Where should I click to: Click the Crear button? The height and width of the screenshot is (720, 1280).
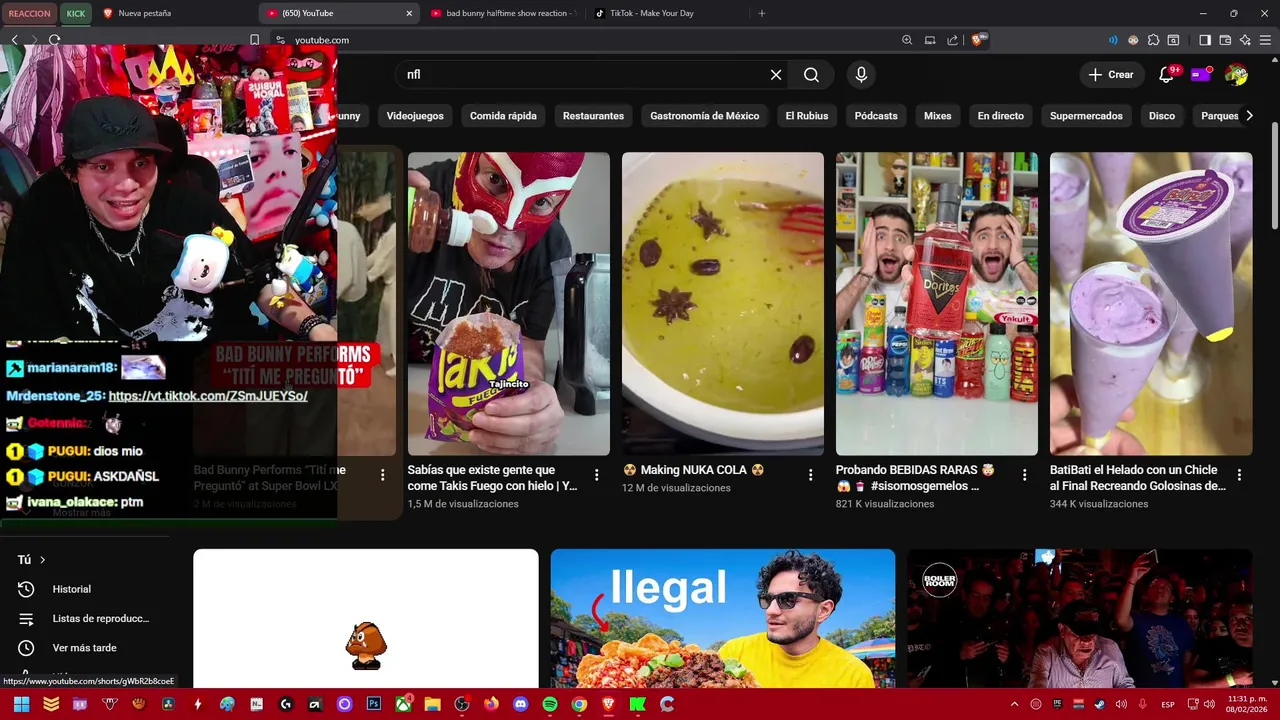click(x=1112, y=75)
